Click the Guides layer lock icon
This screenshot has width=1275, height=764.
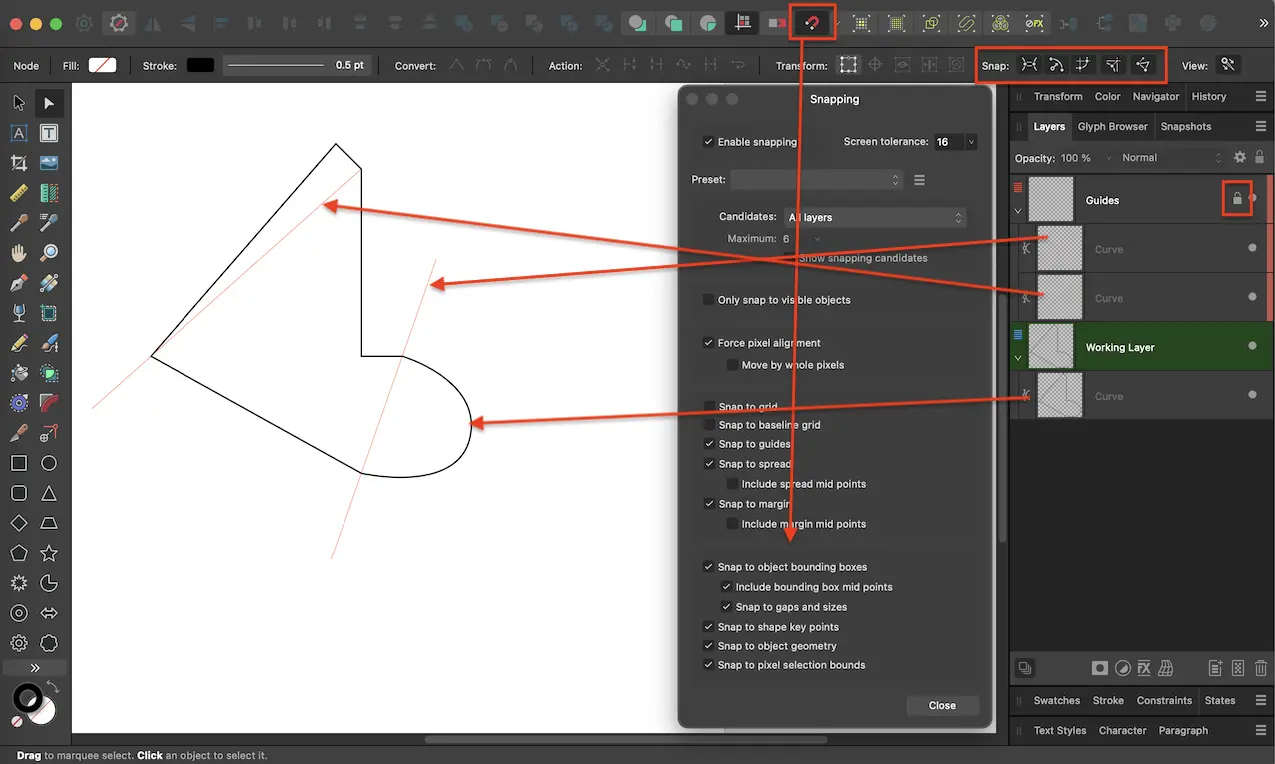[x=1236, y=199]
